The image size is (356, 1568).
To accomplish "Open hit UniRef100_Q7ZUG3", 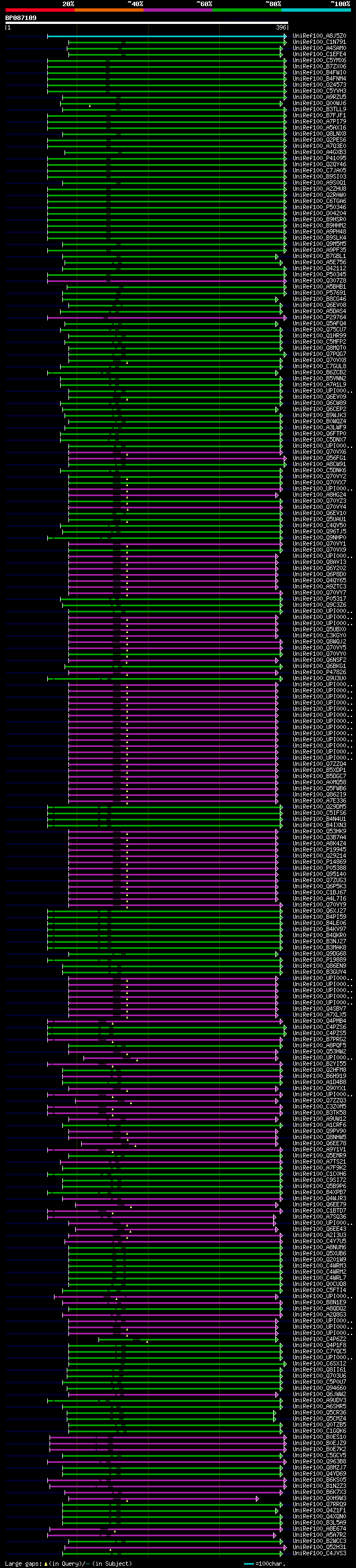I will point(319,880).
